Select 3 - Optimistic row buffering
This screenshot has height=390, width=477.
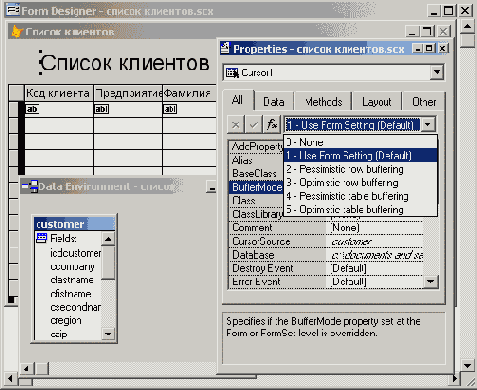click(360, 182)
